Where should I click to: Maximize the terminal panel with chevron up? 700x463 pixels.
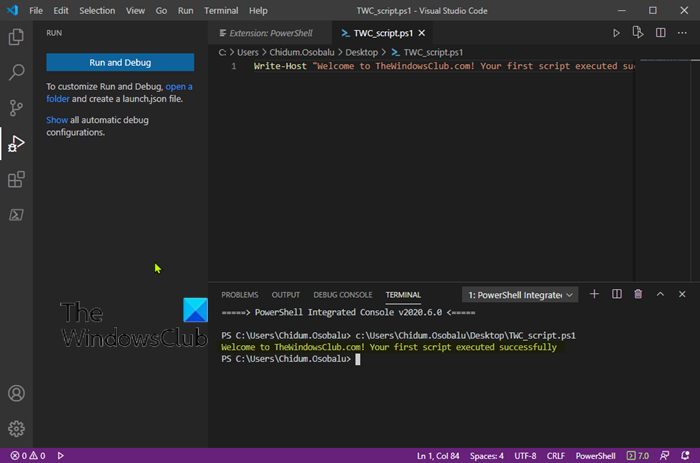(660, 294)
